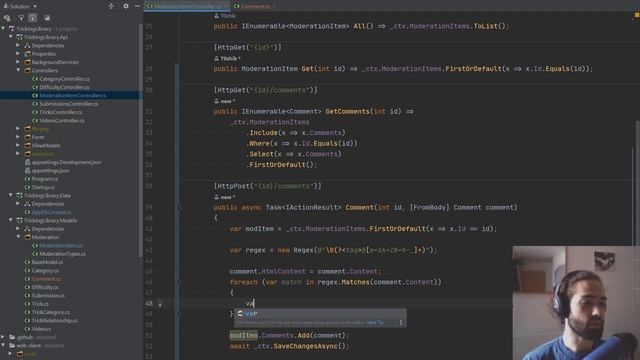The image size is (640, 360).
Task: Open CategoryController.cs in the tree
Action: 64,79
